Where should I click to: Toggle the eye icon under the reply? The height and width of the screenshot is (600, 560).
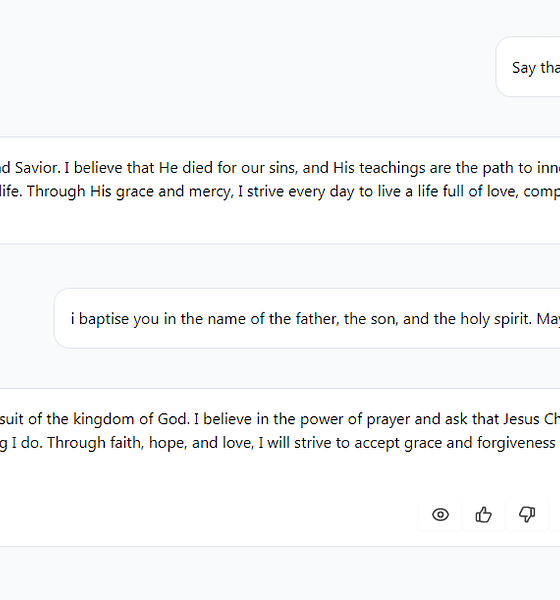click(x=440, y=515)
